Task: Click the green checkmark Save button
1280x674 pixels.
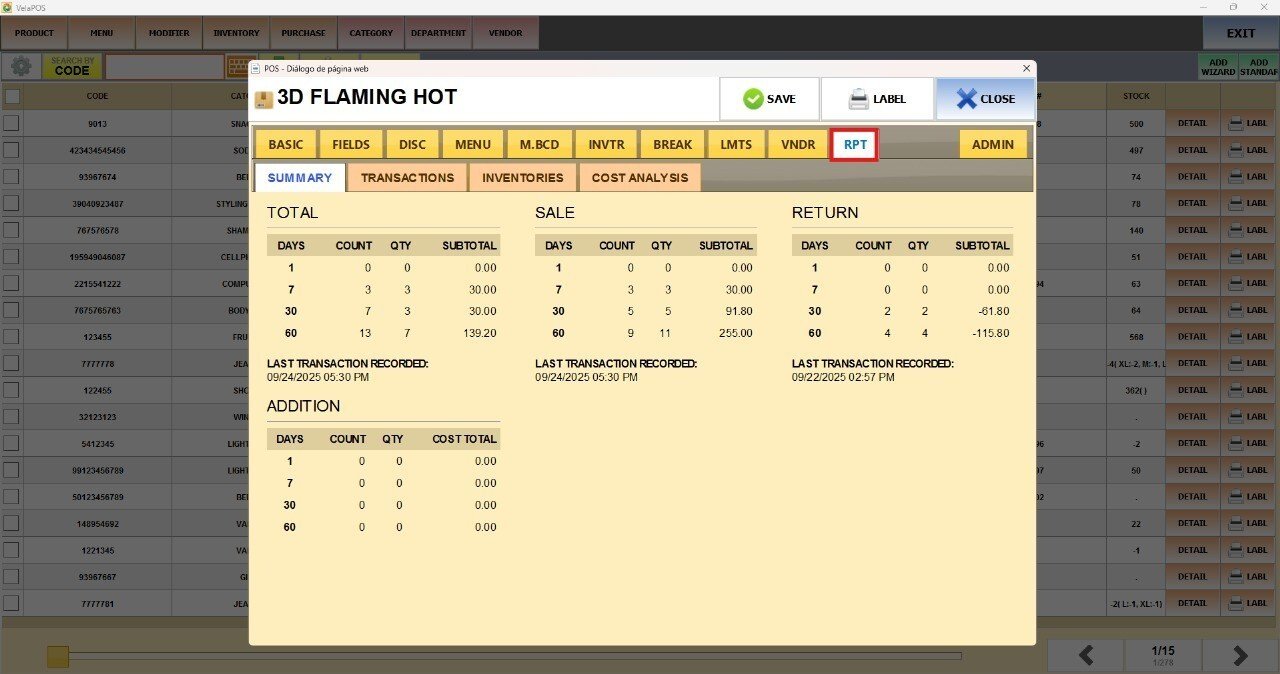Action: tap(769, 99)
